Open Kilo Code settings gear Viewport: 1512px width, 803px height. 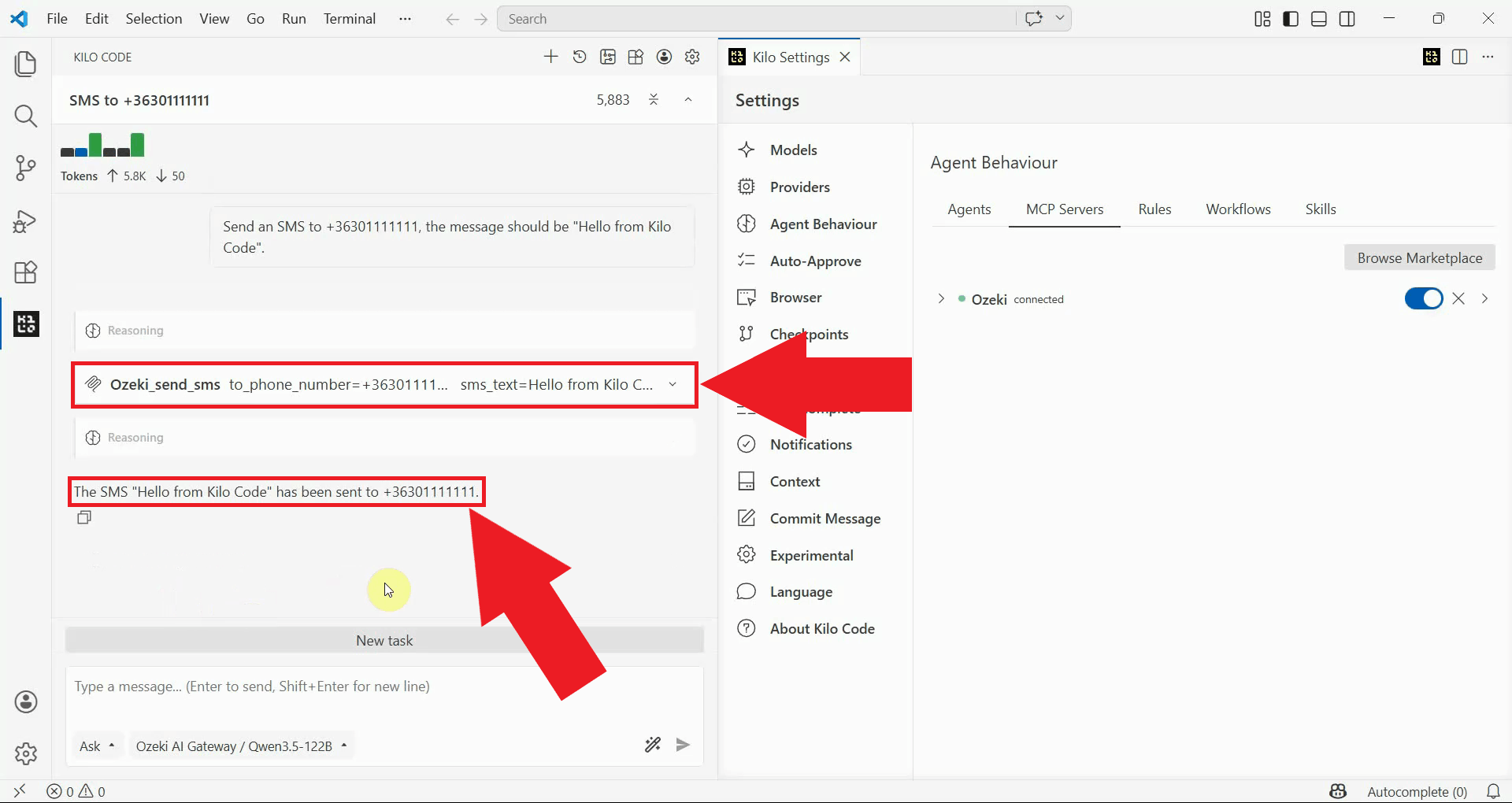[x=693, y=57]
